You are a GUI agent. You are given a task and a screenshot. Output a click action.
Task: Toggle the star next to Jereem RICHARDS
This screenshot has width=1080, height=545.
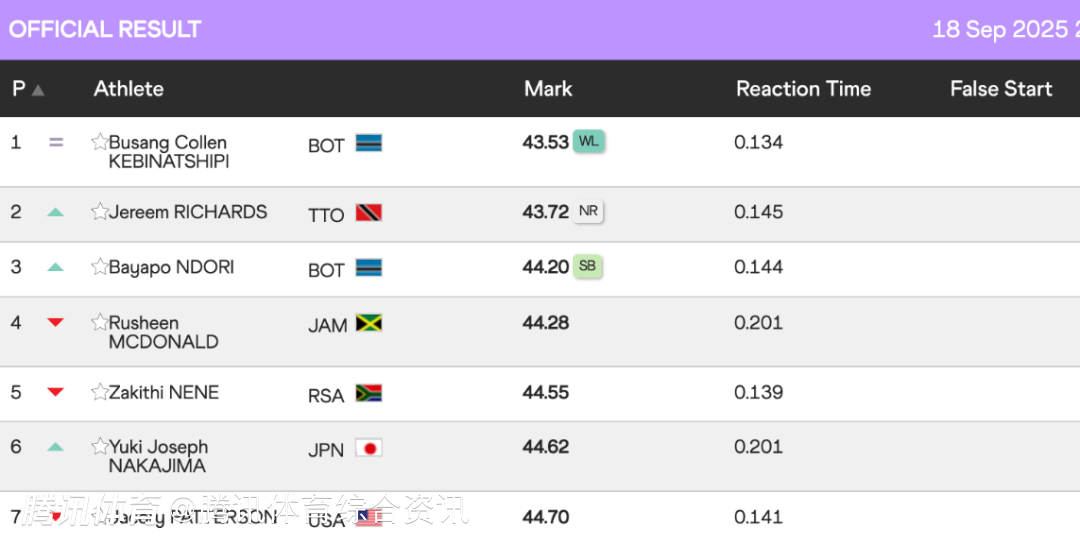99,212
